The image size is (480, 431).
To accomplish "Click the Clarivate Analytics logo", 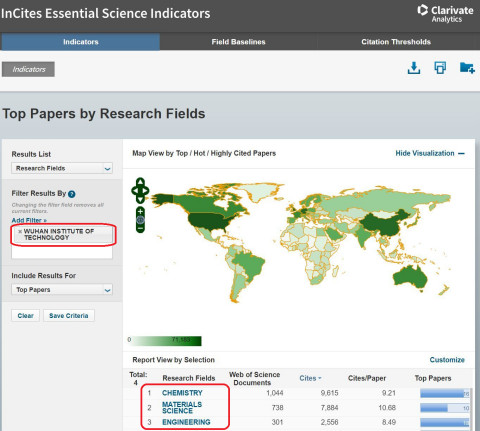I will [x=445, y=14].
